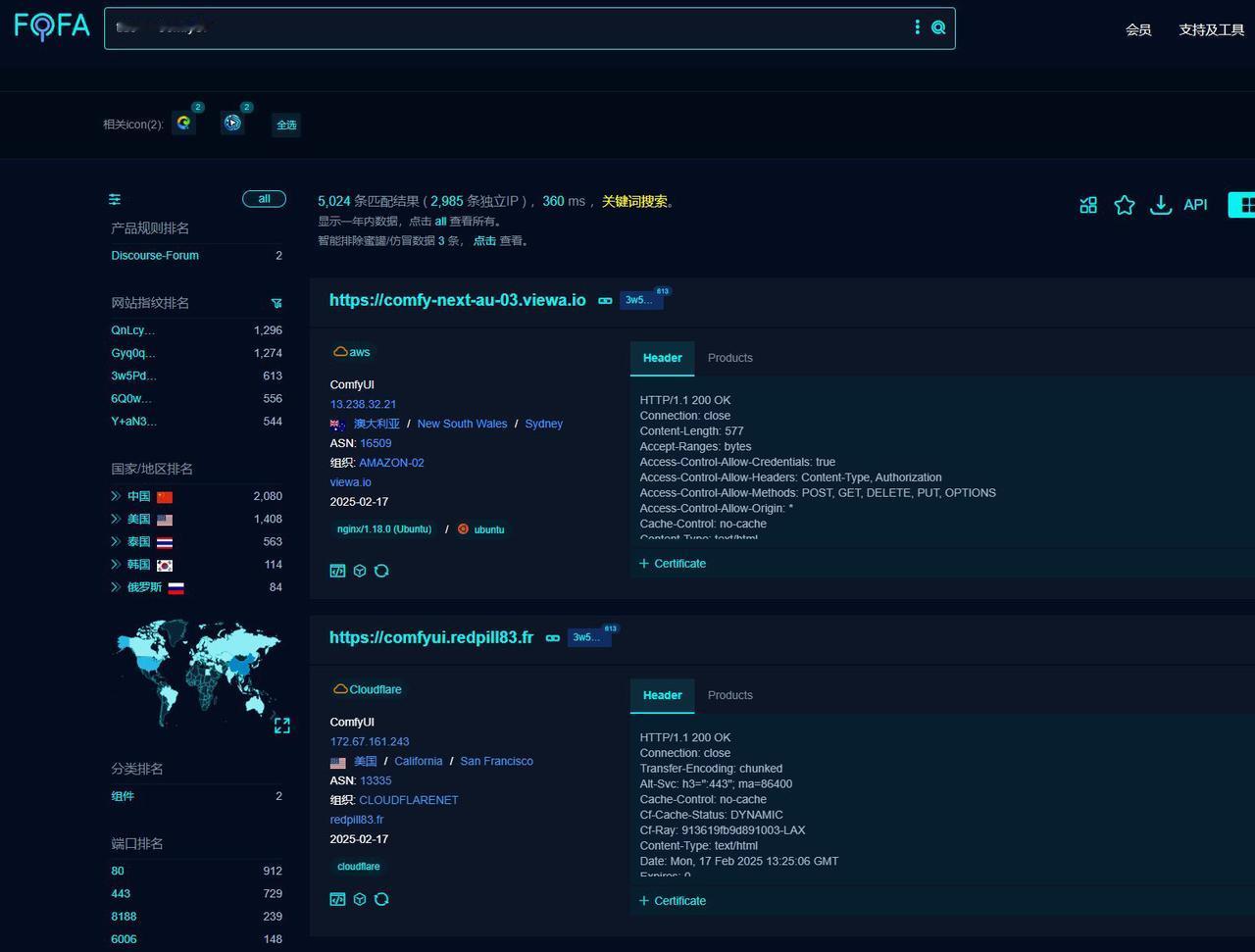Open the filter sliders icon in sidebar
The height and width of the screenshot is (952, 1255).
pyautogui.click(x=115, y=199)
